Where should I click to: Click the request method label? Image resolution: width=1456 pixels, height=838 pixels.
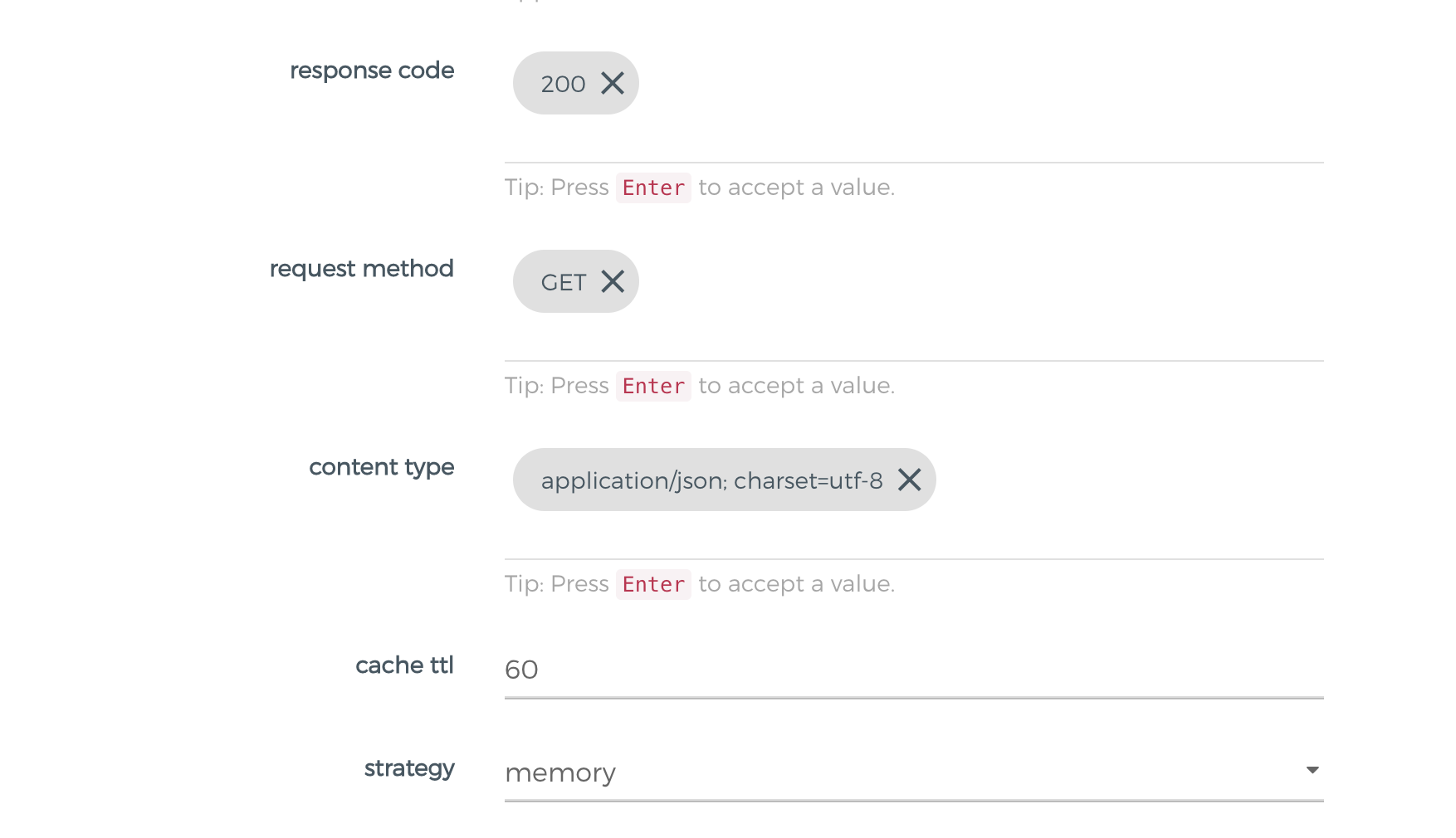(362, 269)
